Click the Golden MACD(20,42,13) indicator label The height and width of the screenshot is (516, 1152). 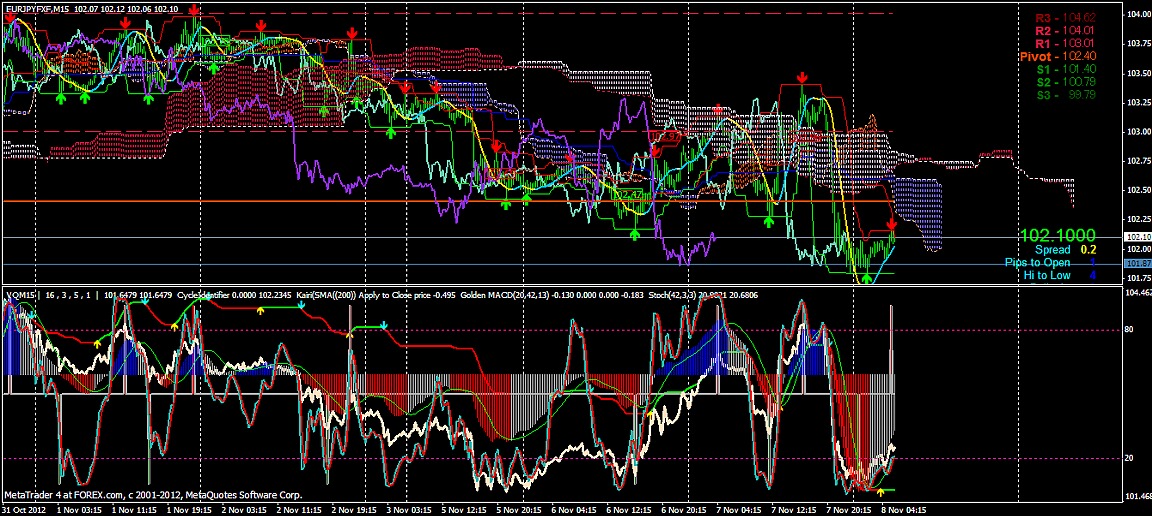coord(505,295)
